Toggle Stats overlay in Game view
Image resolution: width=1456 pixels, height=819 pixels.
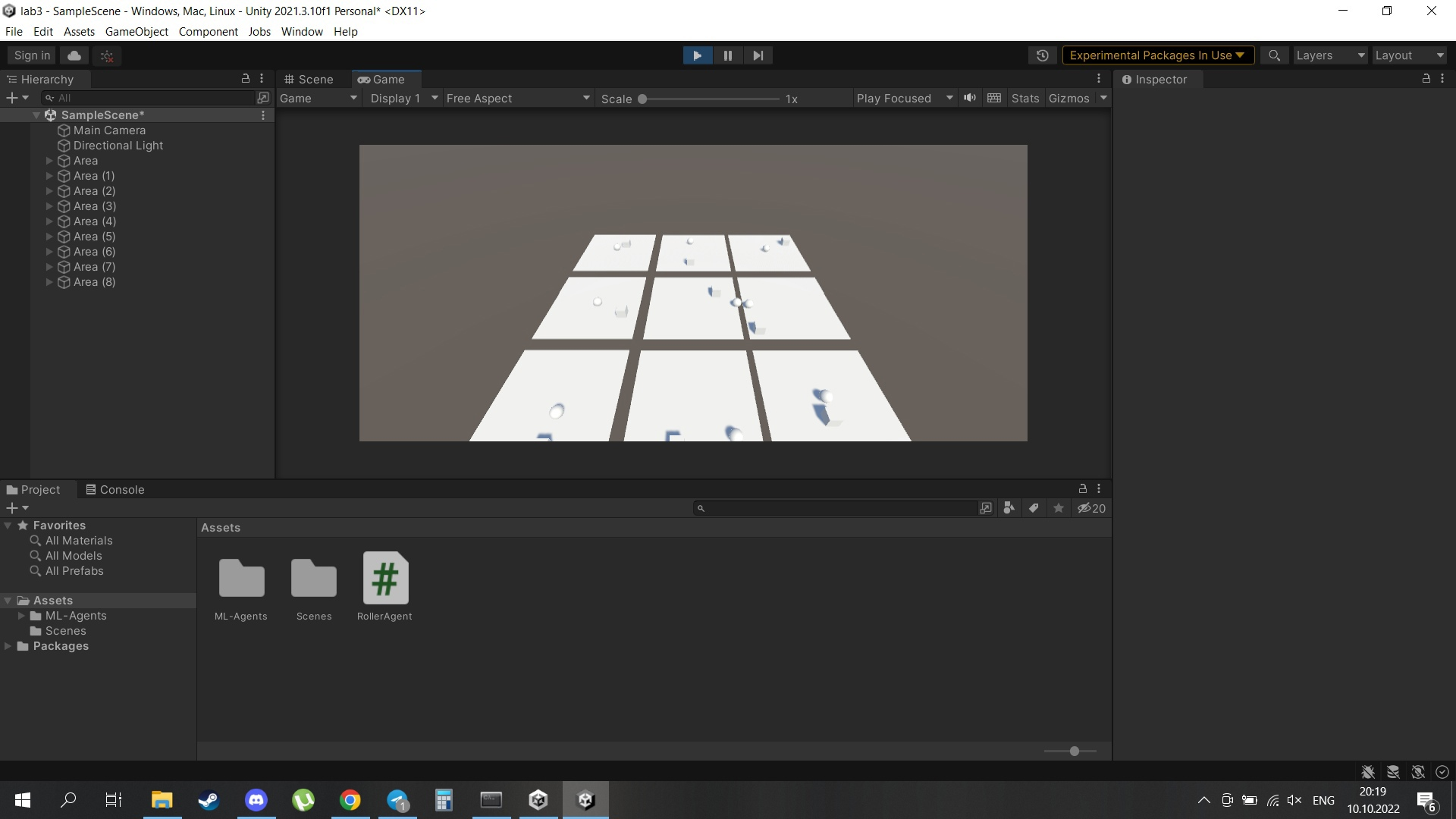(1025, 99)
